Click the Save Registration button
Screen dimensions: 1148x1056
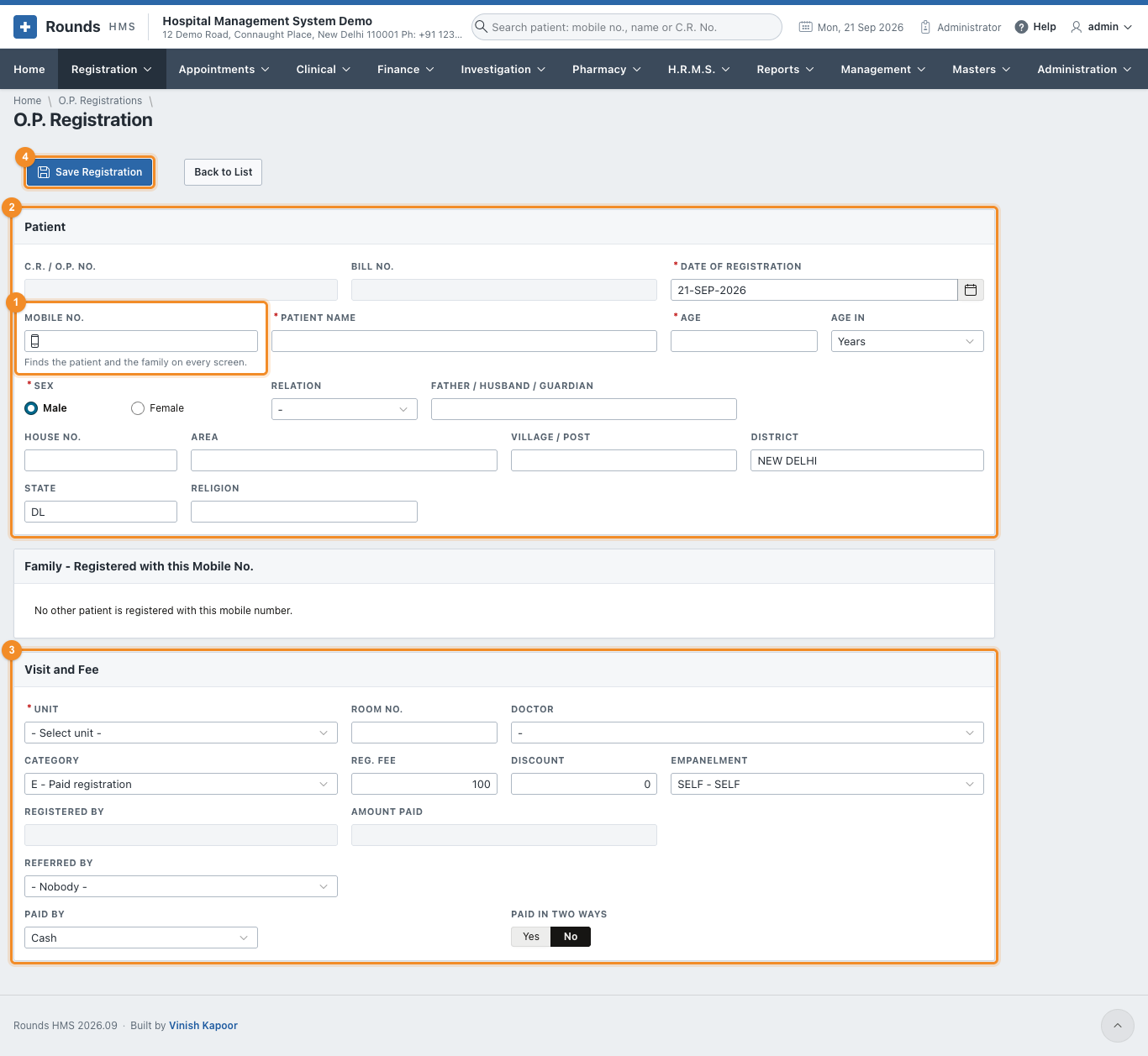pos(89,172)
